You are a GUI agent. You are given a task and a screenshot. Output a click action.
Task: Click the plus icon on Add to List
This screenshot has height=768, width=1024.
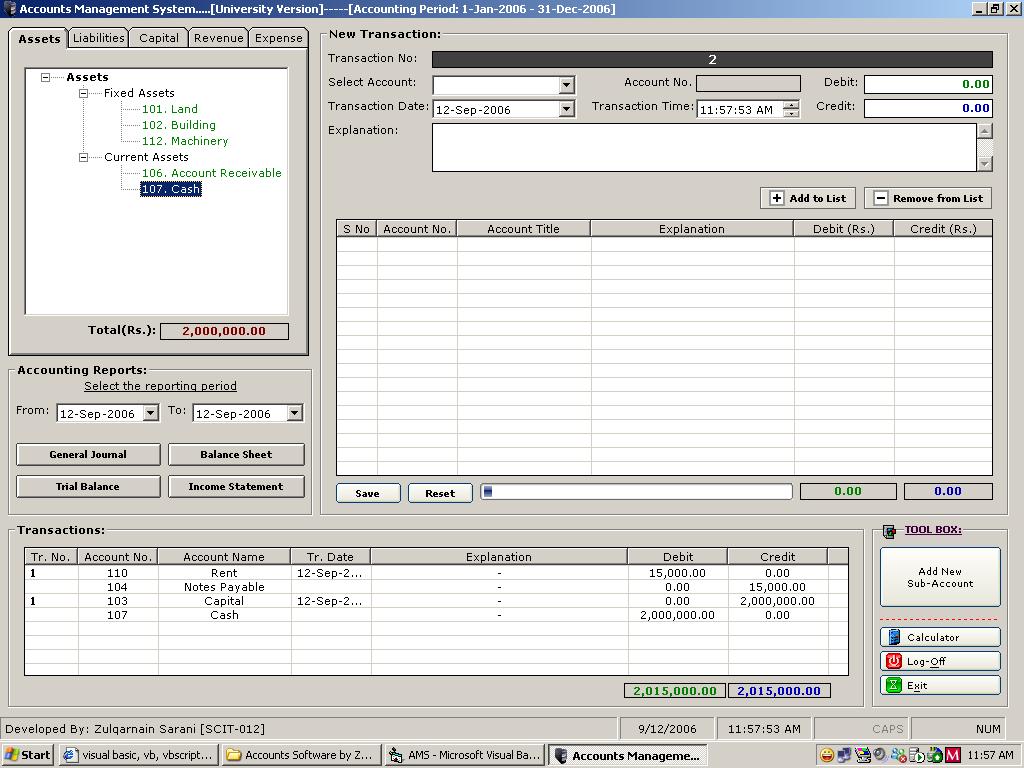pos(777,198)
